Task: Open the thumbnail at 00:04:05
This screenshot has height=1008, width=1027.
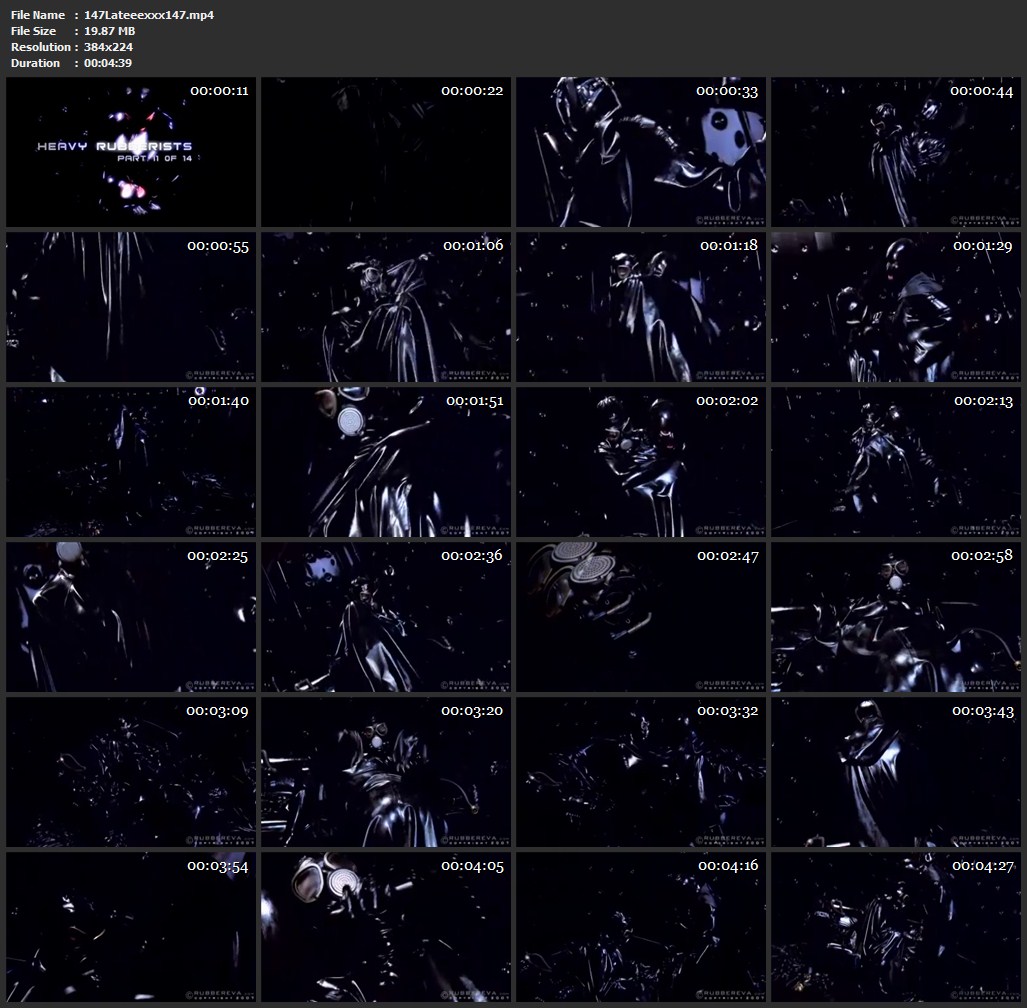Action: coord(386,927)
